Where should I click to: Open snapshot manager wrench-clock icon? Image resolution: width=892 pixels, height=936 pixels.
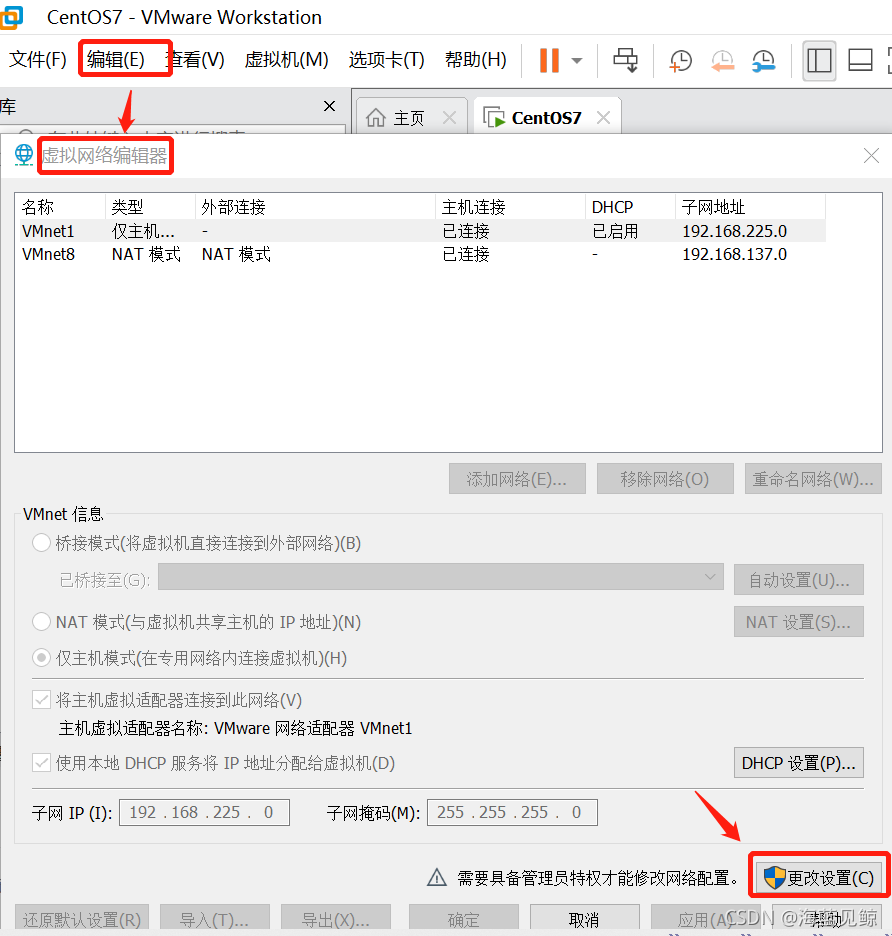(x=764, y=60)
